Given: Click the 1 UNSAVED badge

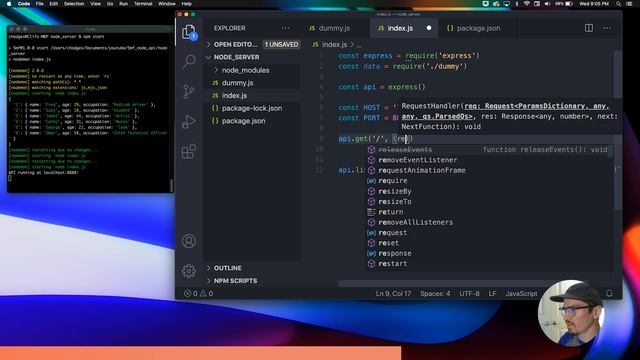Looking at the screenshot, I should coord(281,44).
